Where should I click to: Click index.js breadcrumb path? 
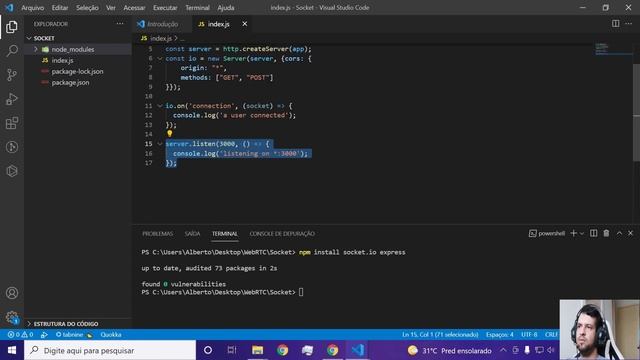(x=161, y=38)
